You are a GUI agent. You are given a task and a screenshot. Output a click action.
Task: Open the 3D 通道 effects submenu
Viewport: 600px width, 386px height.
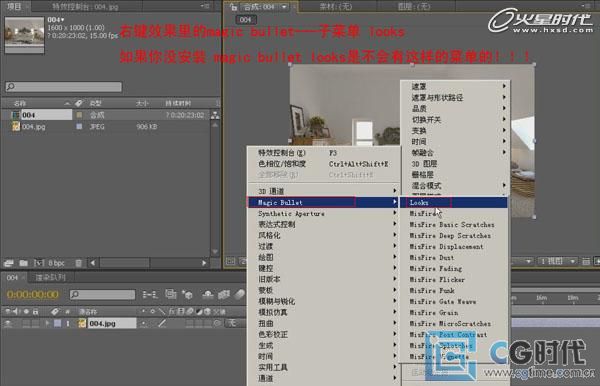click(324, 191)
